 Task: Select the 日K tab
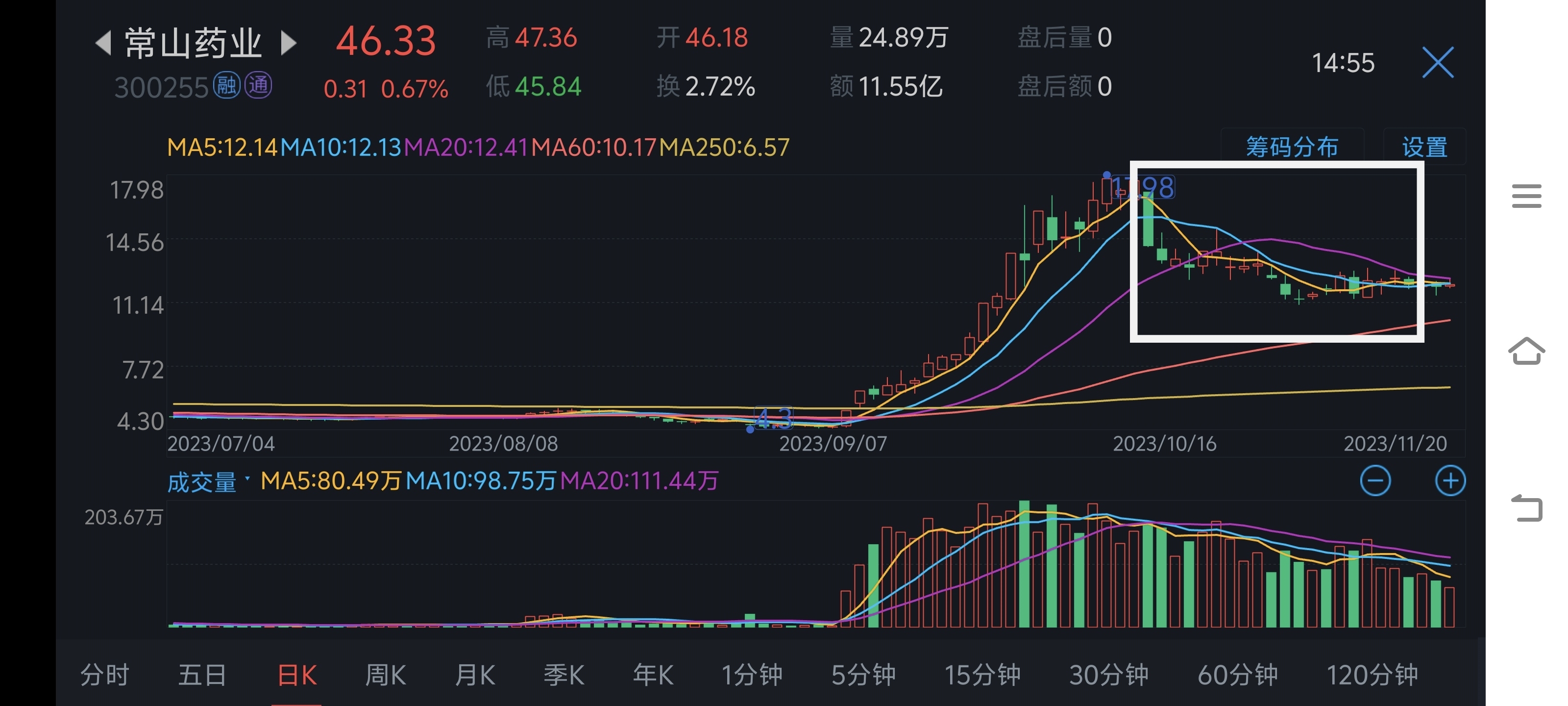[x=297, y=674]
